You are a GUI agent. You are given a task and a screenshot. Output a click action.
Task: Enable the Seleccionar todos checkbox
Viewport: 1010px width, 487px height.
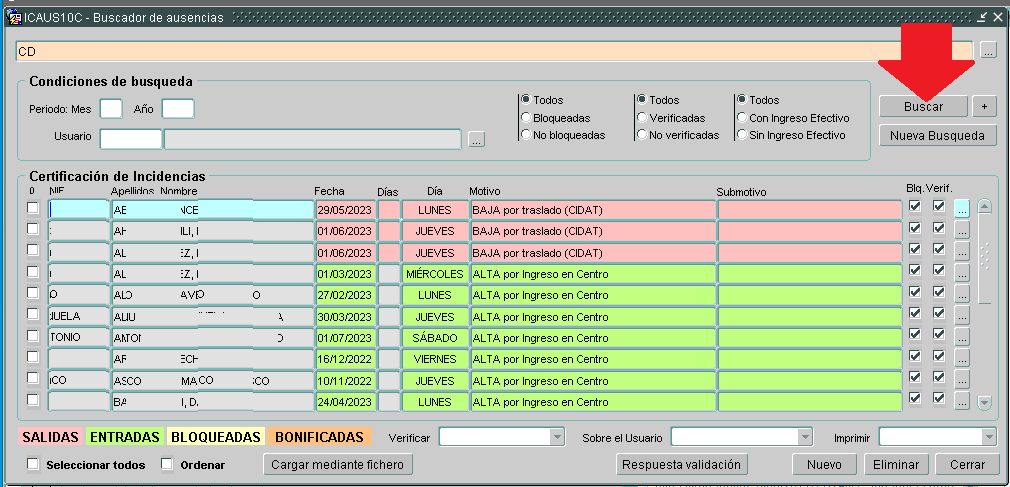coord(33,465)
